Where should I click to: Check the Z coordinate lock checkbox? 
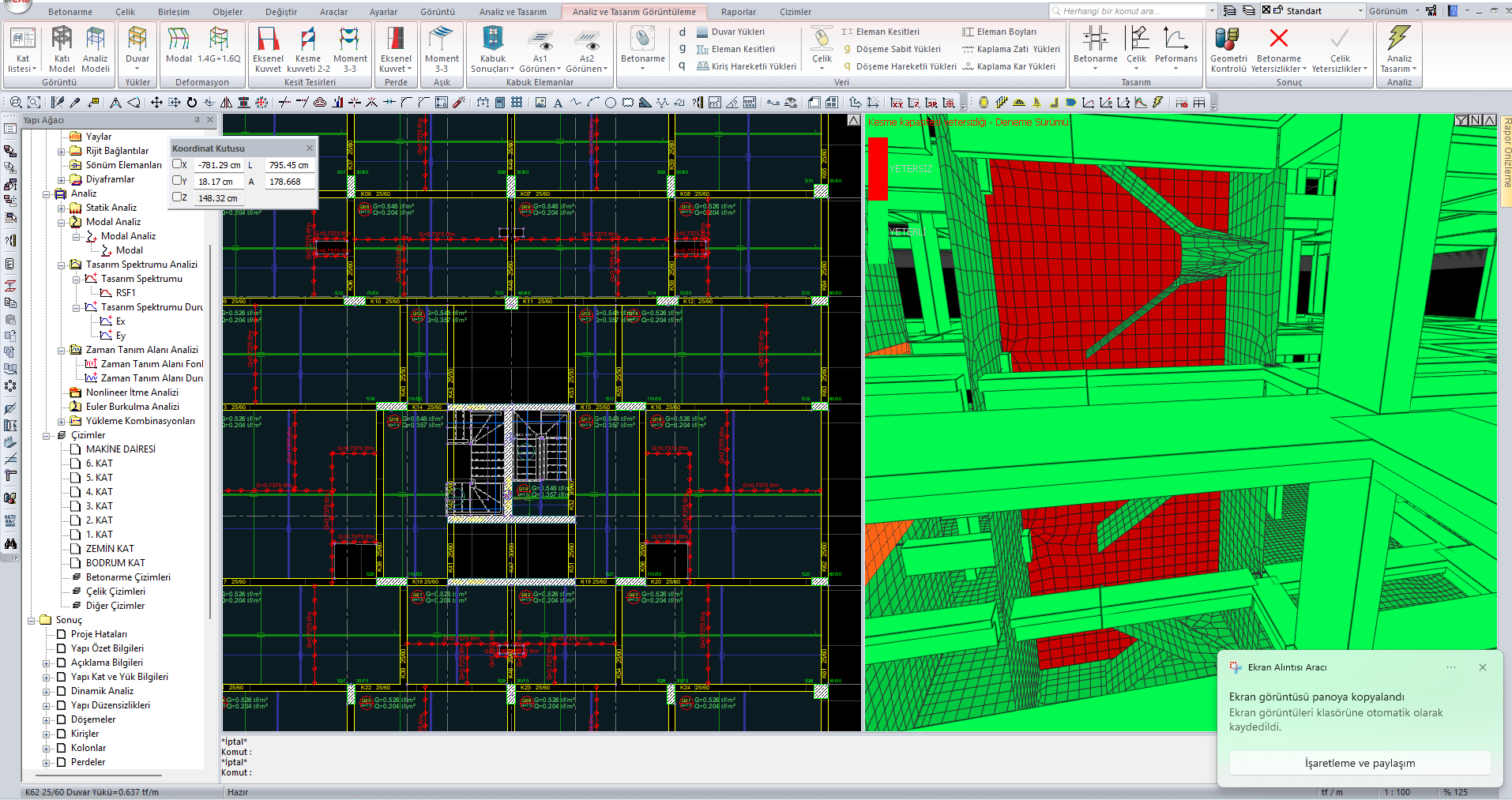[x=177, y=197]
